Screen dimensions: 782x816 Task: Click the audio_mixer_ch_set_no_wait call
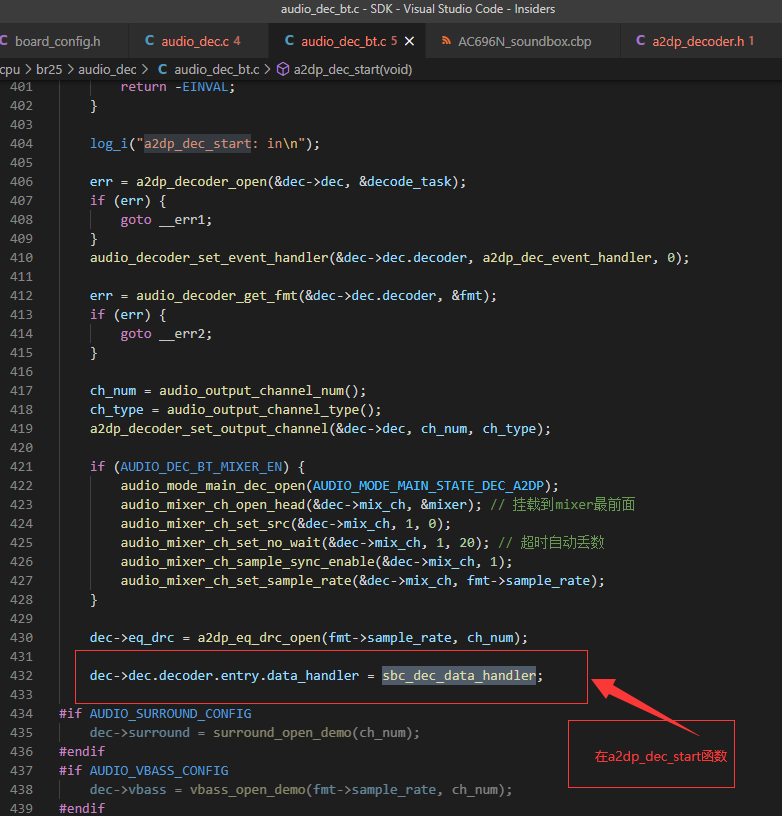(221, 543)
